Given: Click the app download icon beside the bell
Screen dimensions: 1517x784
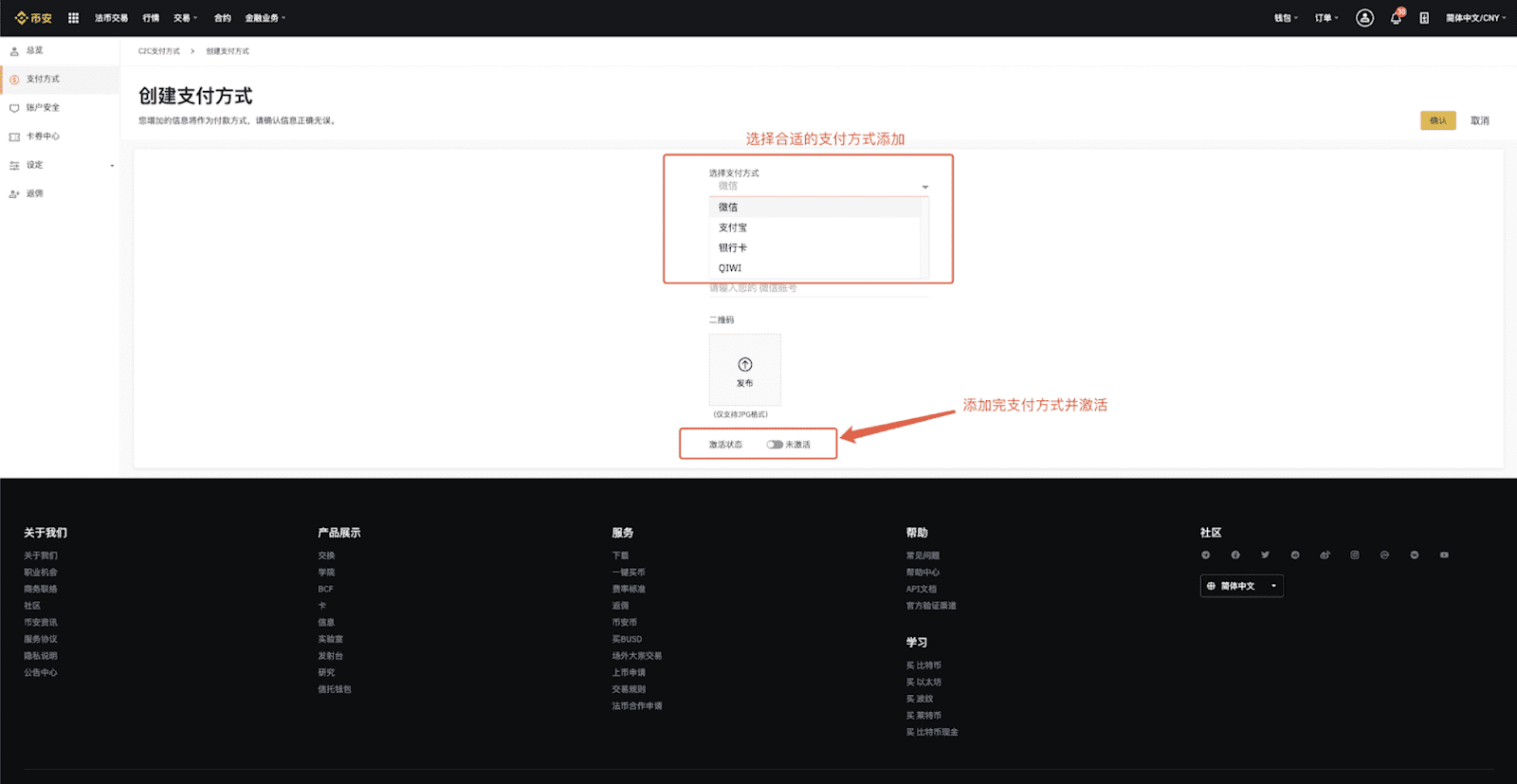Looking at the screenshot, I should pyautogui.click(x=1424, y=18).
